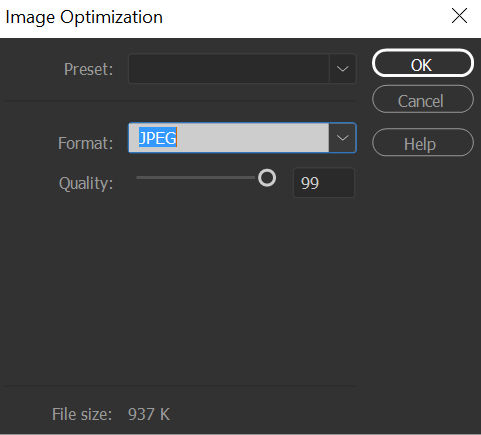
Task: Confirm with the OK button
Action: tap(422, 63)
